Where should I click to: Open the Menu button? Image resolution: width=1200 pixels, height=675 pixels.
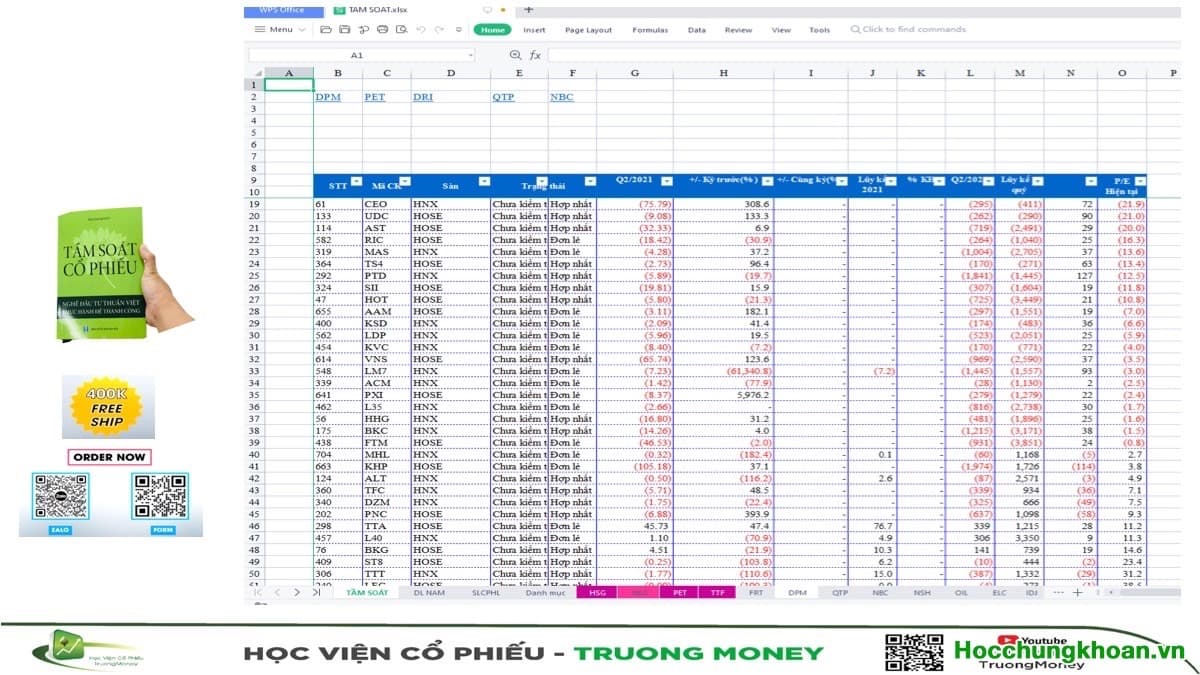coord(280,30)
